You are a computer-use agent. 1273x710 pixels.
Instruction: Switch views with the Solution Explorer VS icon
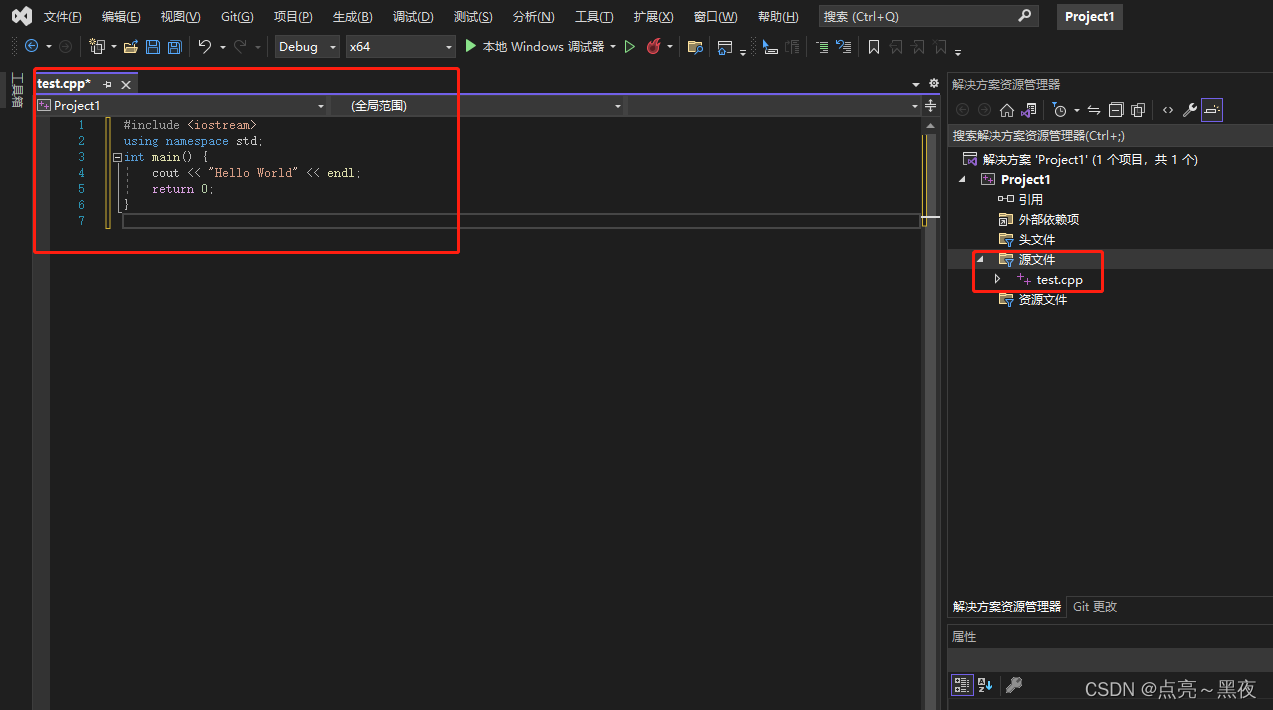tap(1028, 110)
